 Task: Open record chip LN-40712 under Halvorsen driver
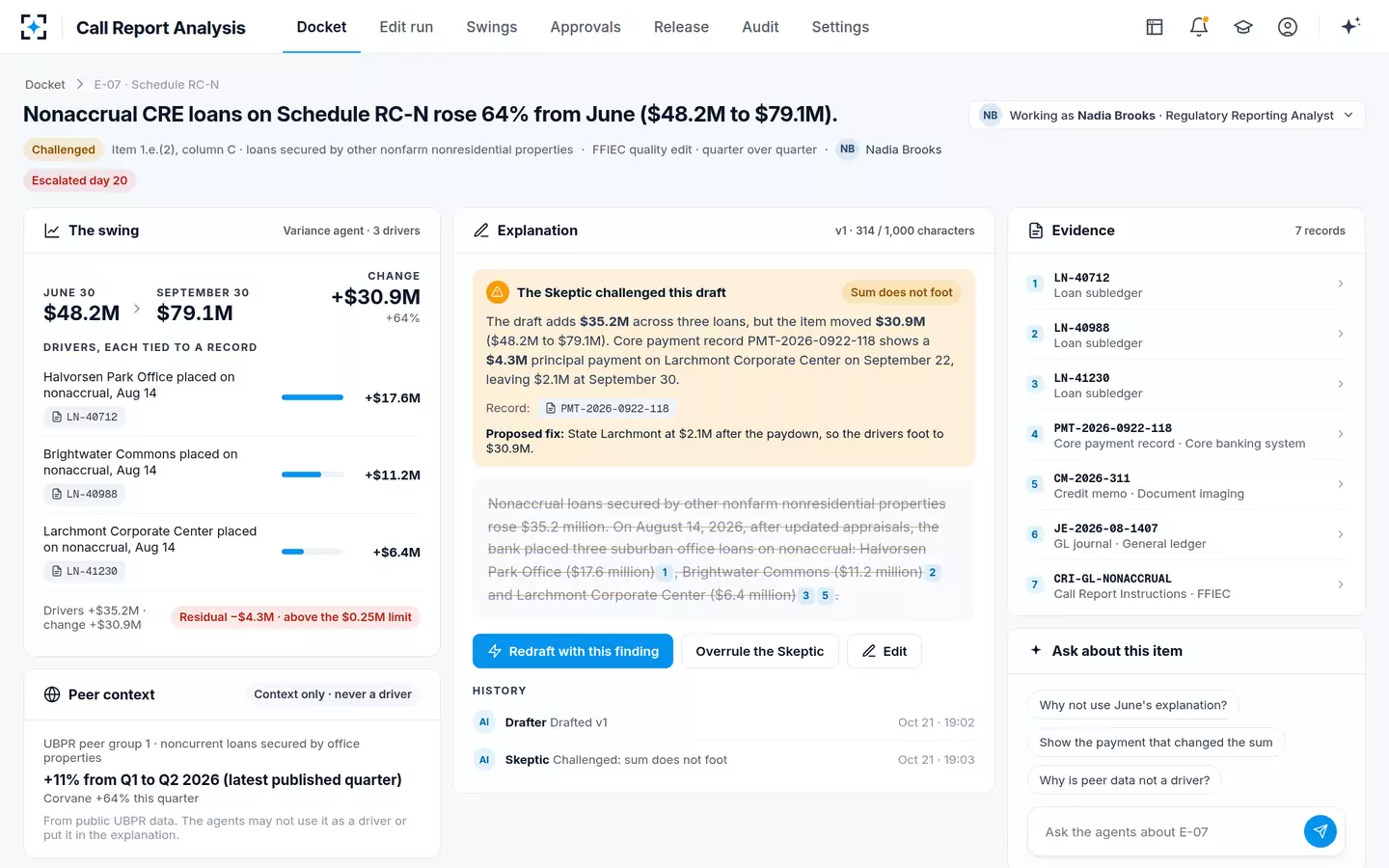(85, 417)
